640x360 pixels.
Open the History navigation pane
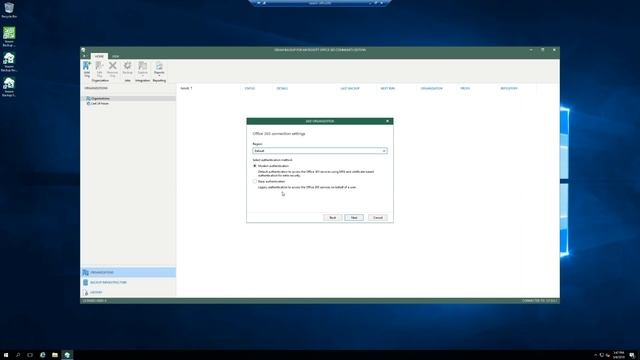coord(129,292)
